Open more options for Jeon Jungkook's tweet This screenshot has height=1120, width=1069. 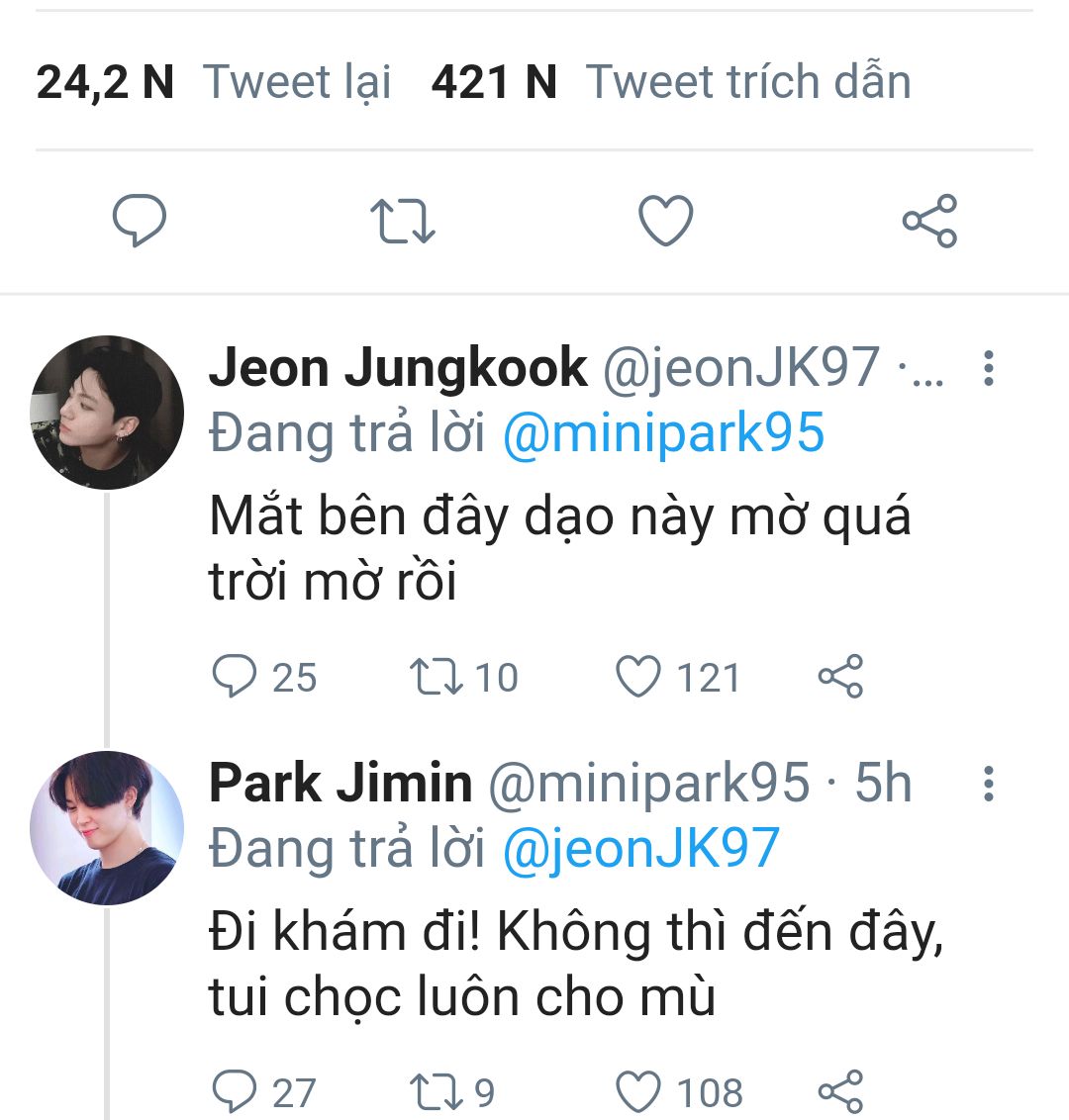[x=988, y=368]
